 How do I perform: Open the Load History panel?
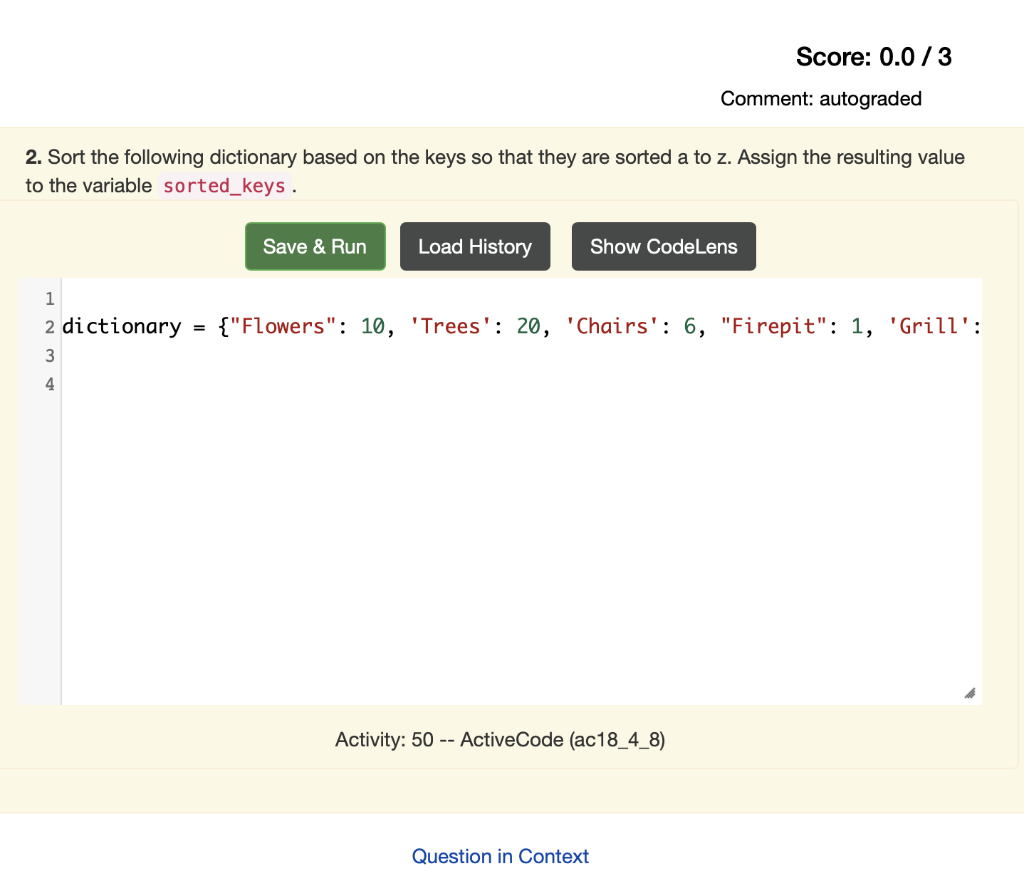coord(475,246)
